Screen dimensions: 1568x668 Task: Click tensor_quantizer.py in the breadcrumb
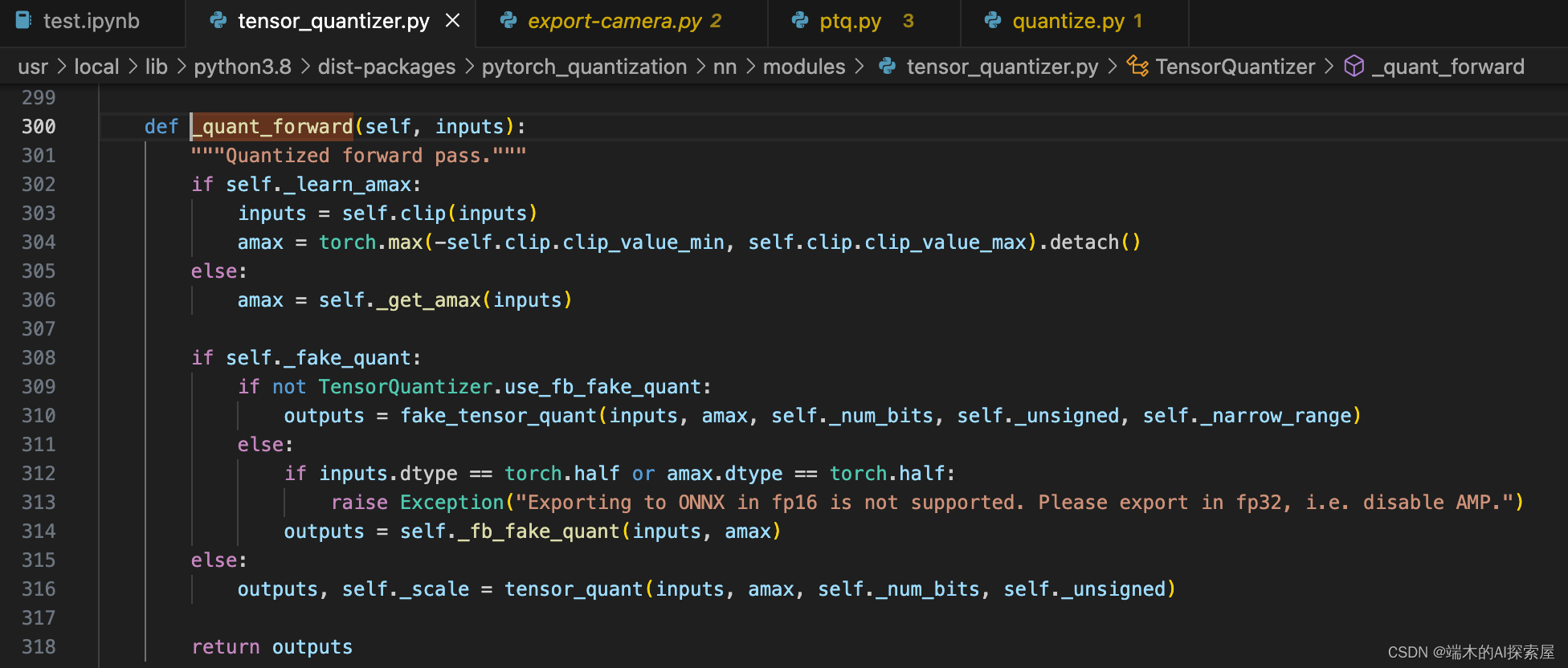click(1002, 67)
